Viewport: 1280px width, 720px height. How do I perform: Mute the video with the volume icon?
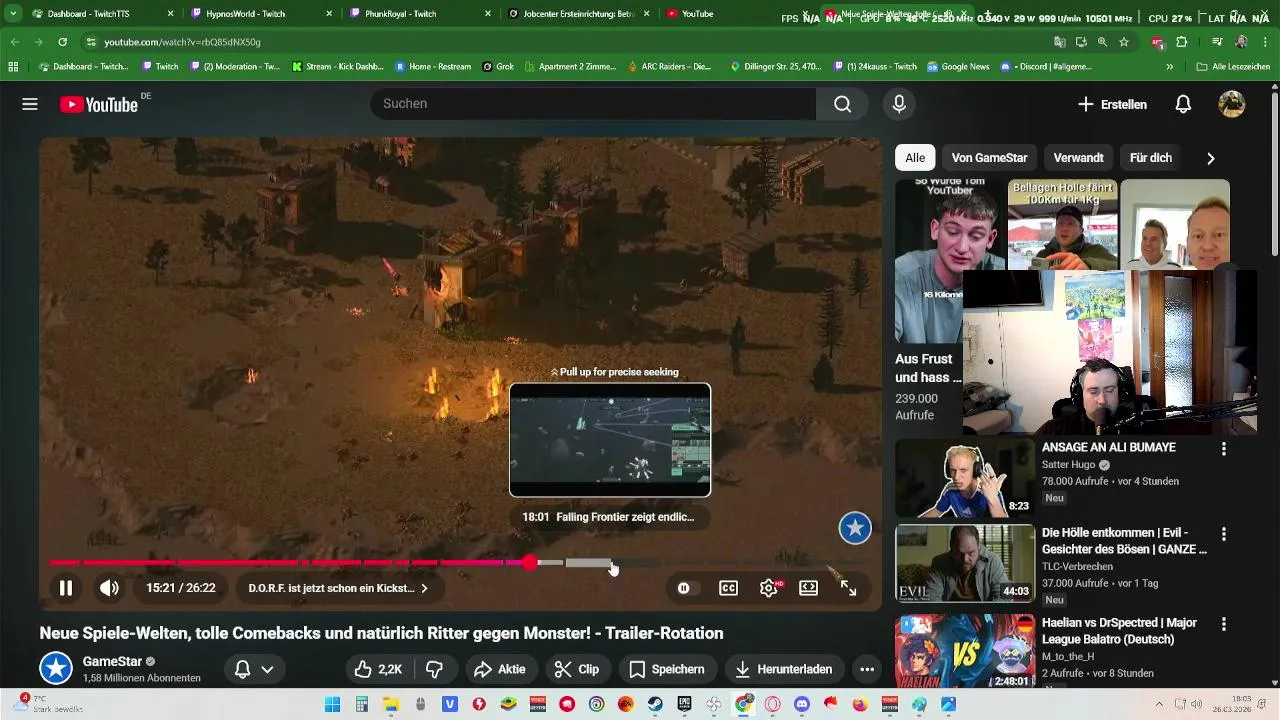click(109, 588)
